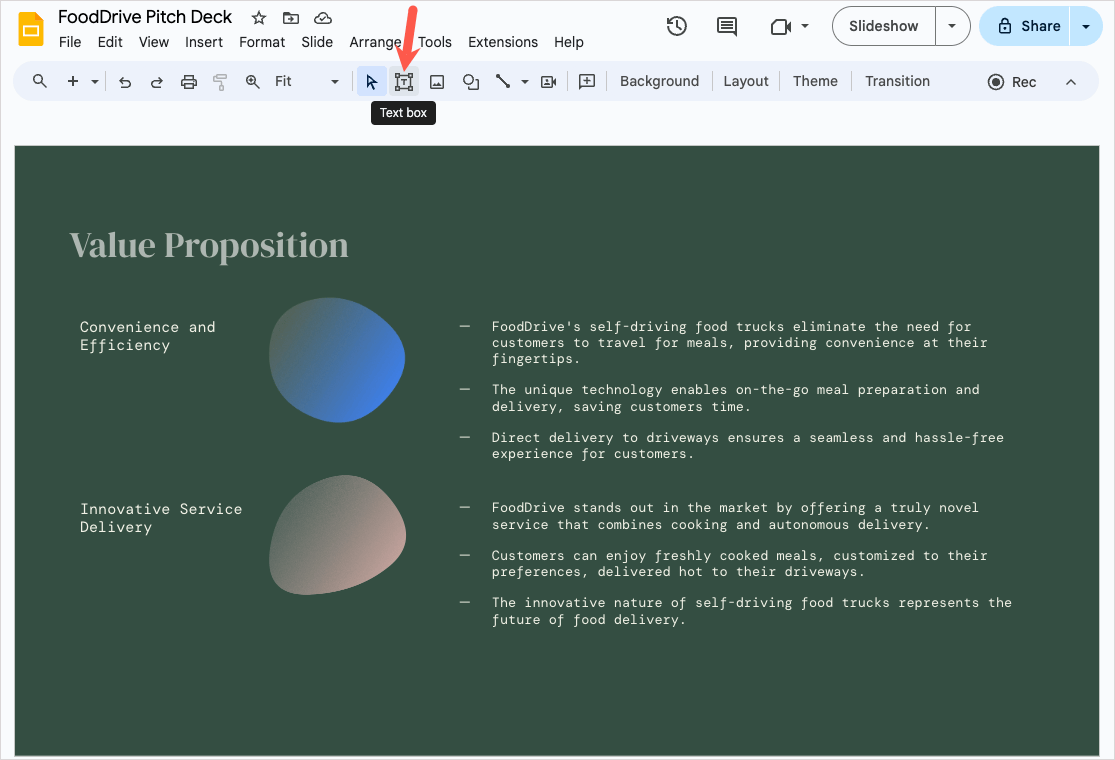Click bullet starting 'The innovative nature of'
1115x760 pixels.
(752, 611)
